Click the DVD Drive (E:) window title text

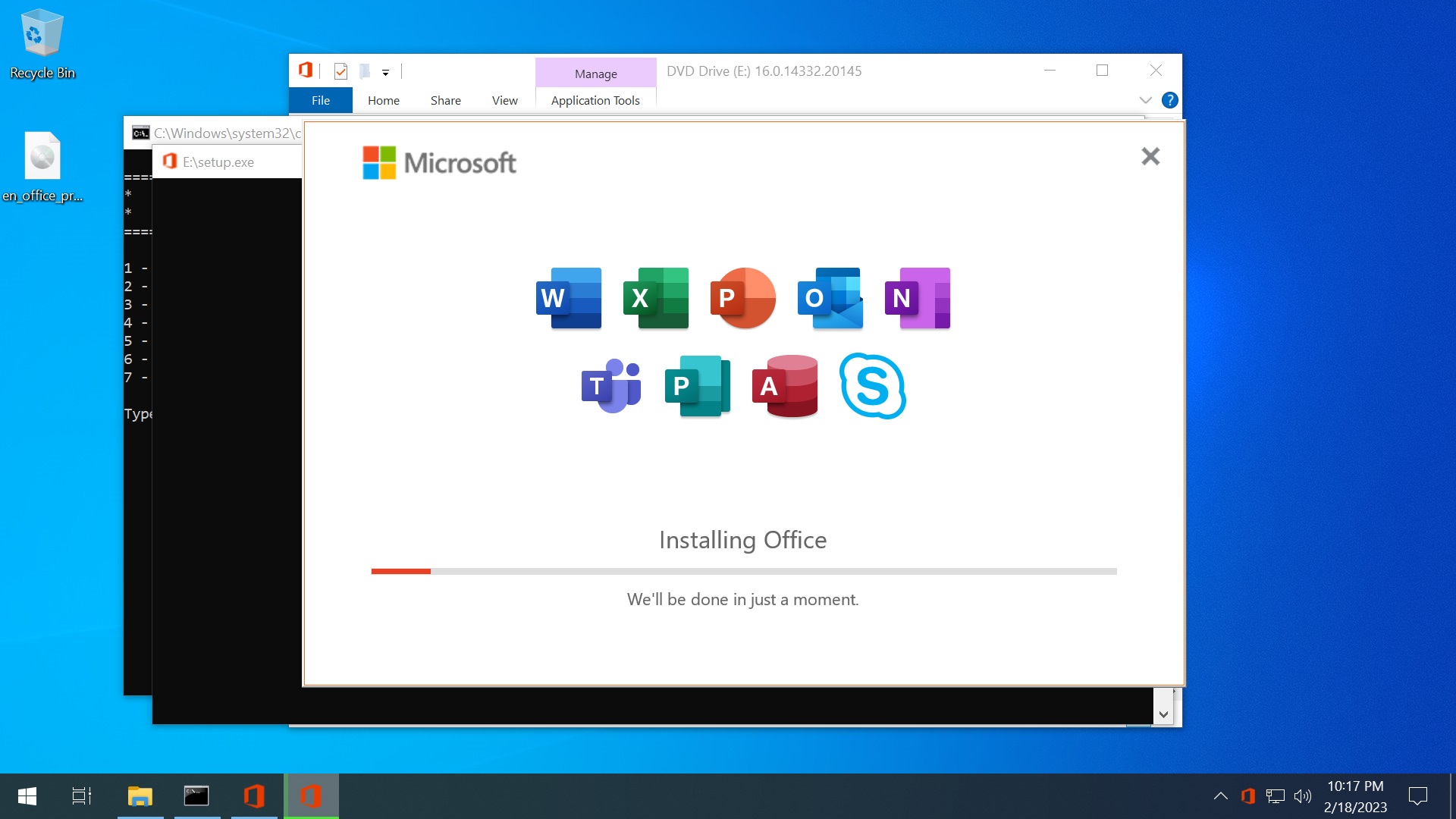coord(764,71)
